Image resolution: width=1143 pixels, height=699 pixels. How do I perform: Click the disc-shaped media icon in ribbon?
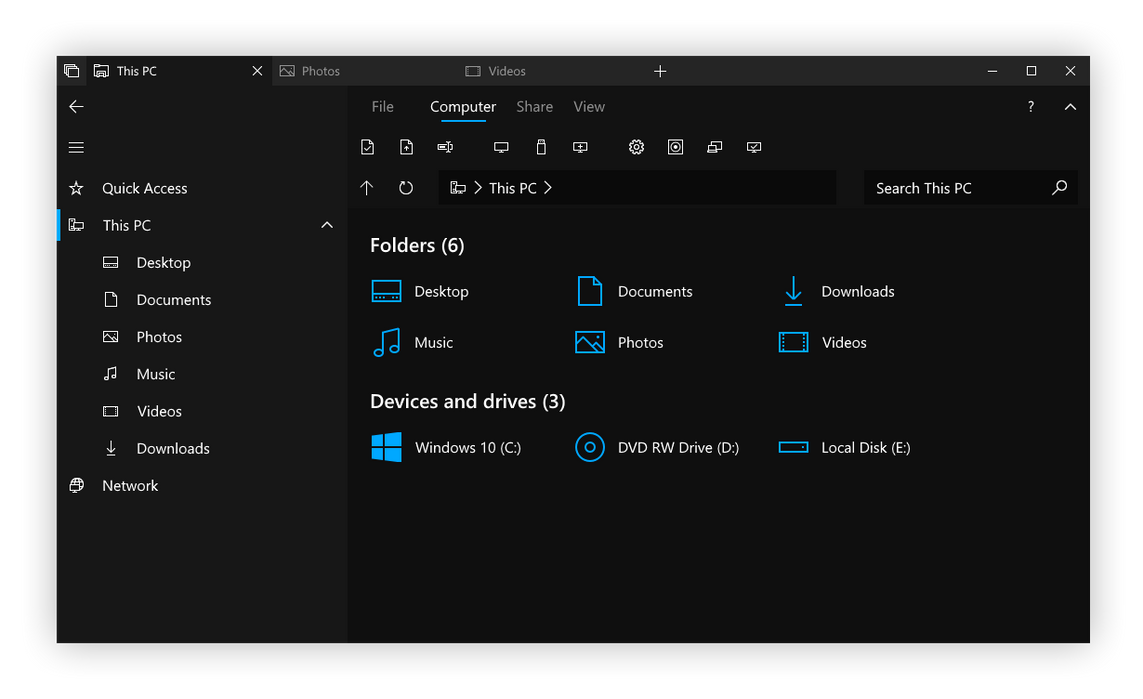[675, 146]
